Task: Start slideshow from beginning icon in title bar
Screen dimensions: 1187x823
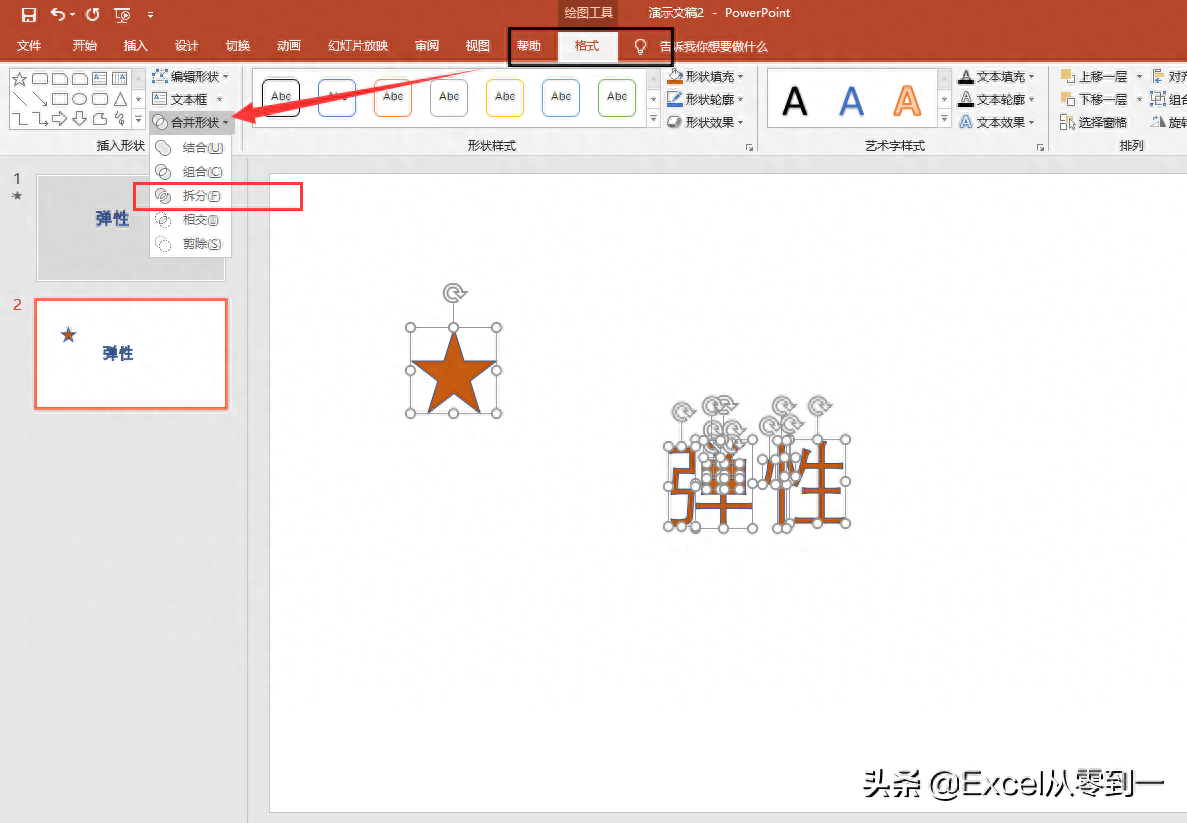Action: tap(122, 14)
